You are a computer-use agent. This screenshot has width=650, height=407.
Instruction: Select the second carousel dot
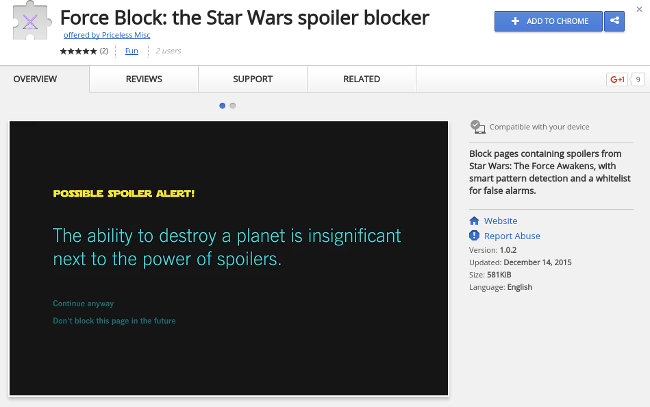(233, 105)
